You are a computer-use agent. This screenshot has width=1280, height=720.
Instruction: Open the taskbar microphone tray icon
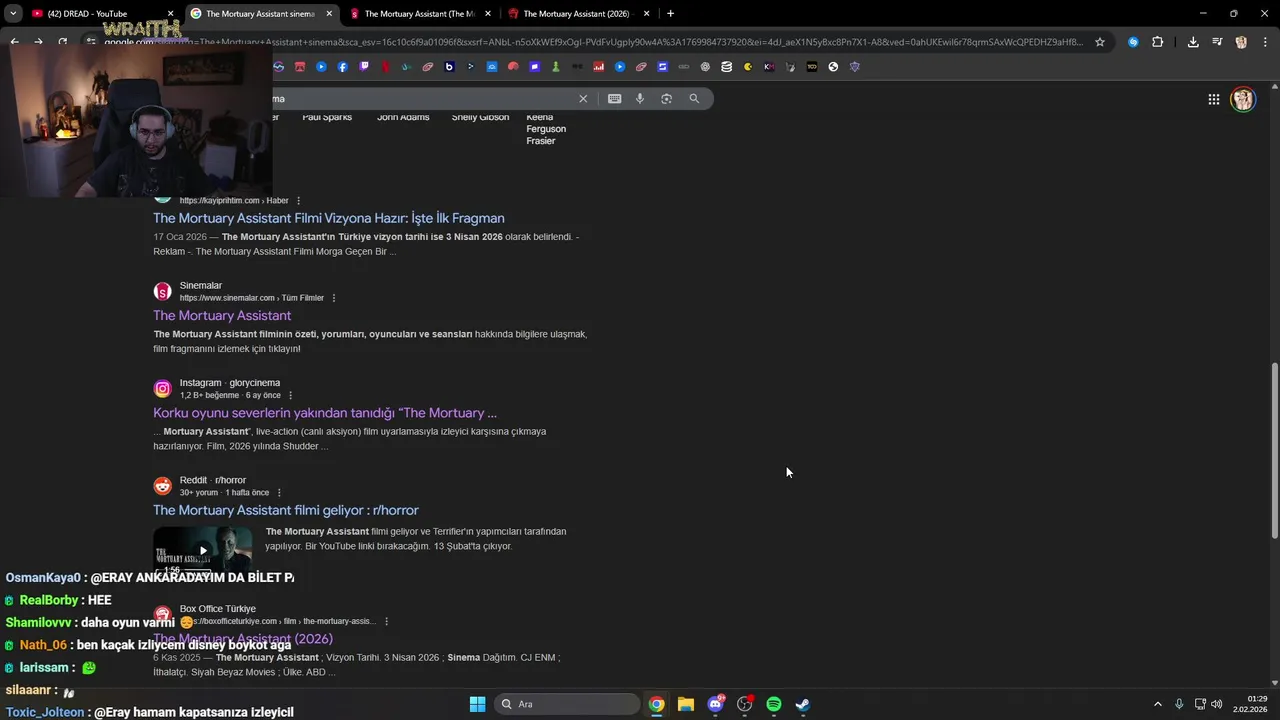(1179, 704)
